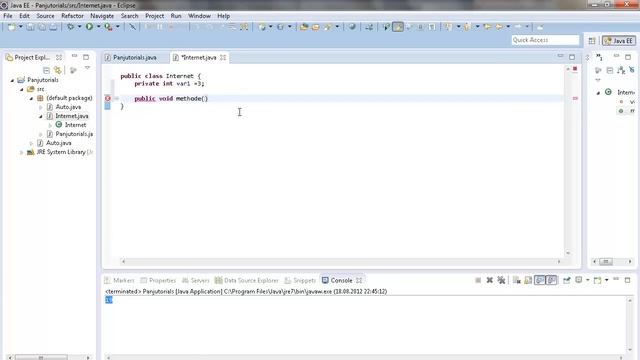This screenshot has height=360, width=640.
Task: Click the error marker beside methode() line
Action: point(108,98)
